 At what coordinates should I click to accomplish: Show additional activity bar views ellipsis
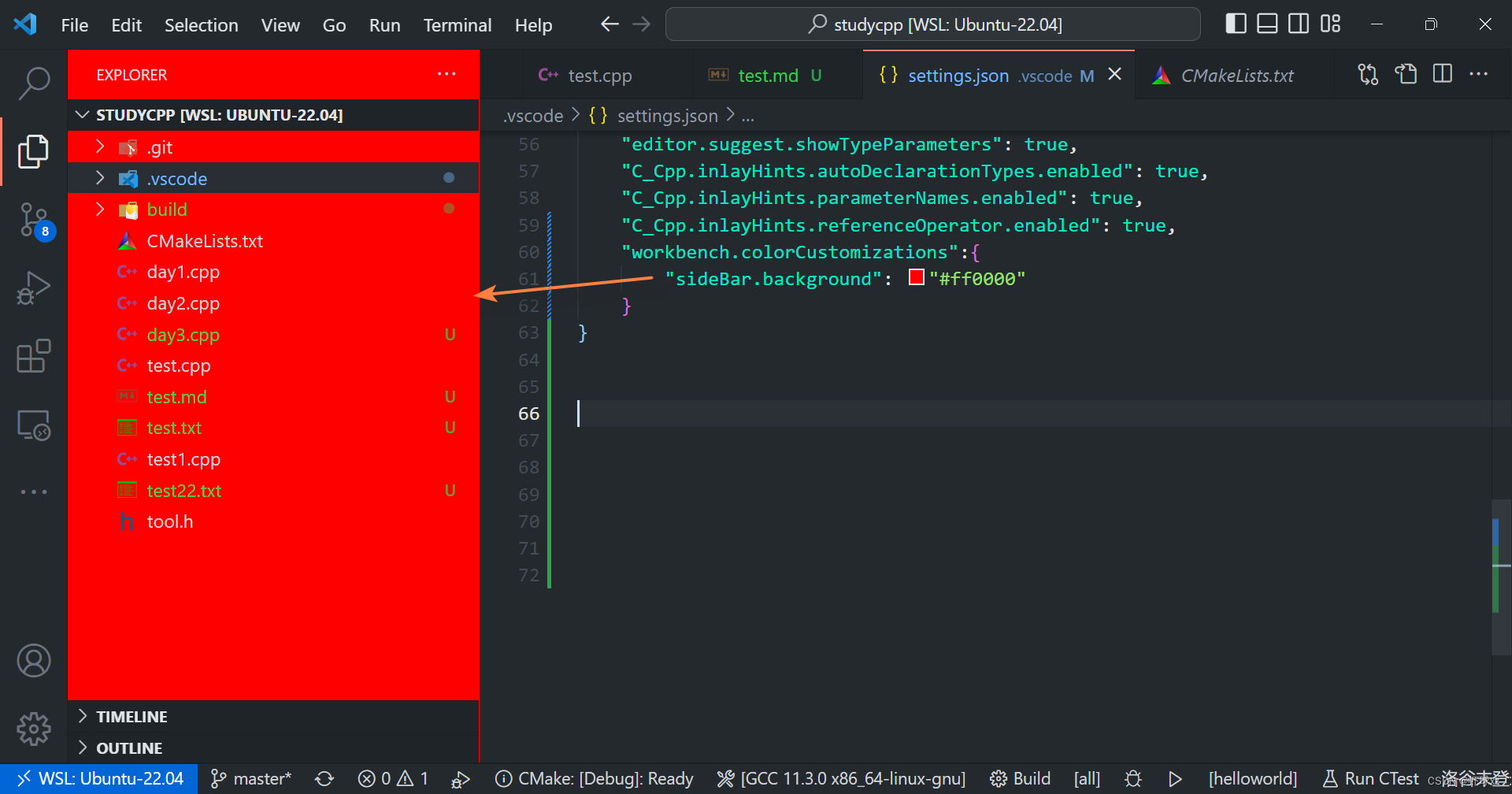[x=34, y=492]
